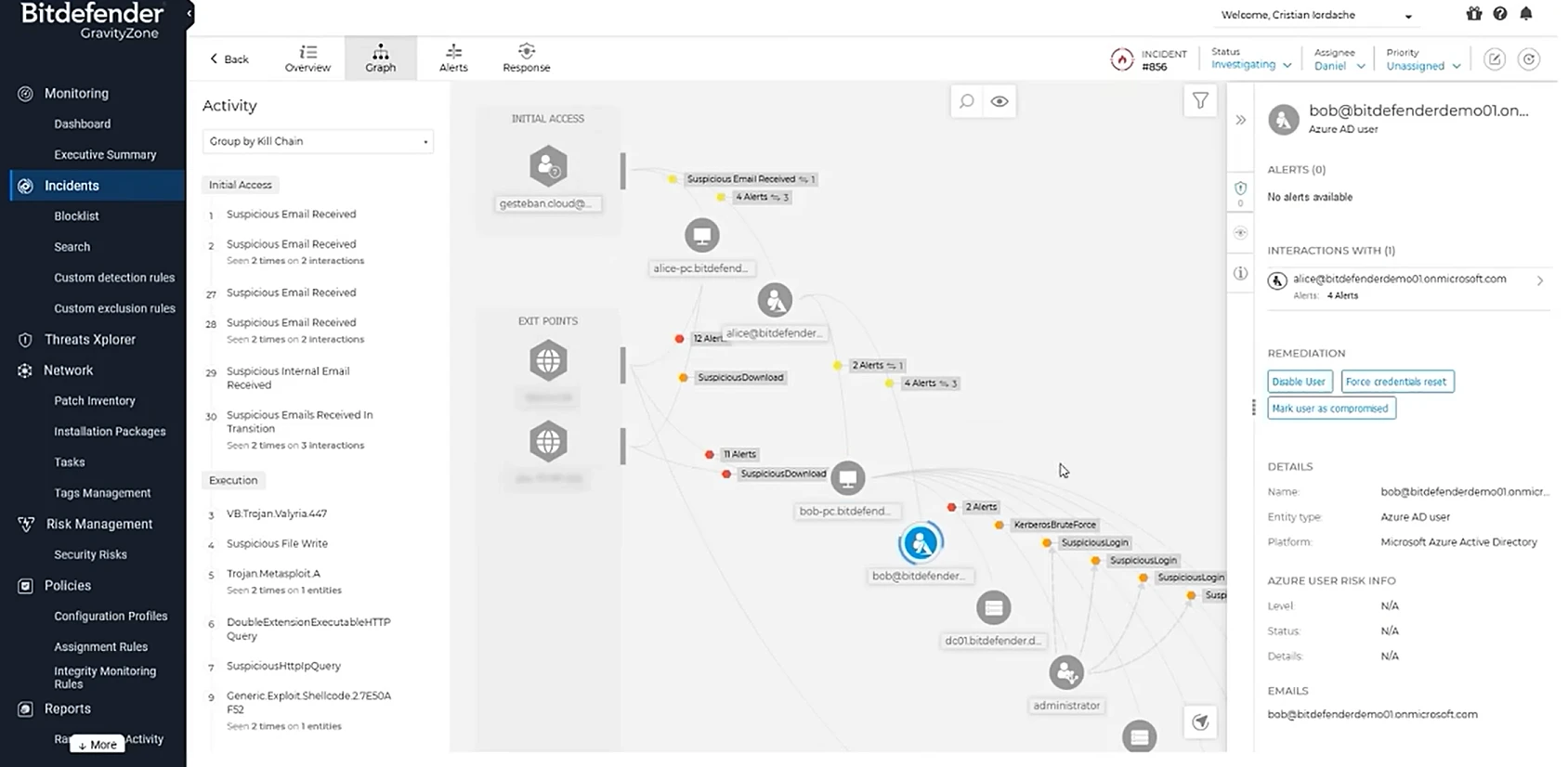Image resolution: width=1568 pixels, height=767 pixels.
Task: Click the Suspicious Email Received graph label
Action: tap(751, 179)
